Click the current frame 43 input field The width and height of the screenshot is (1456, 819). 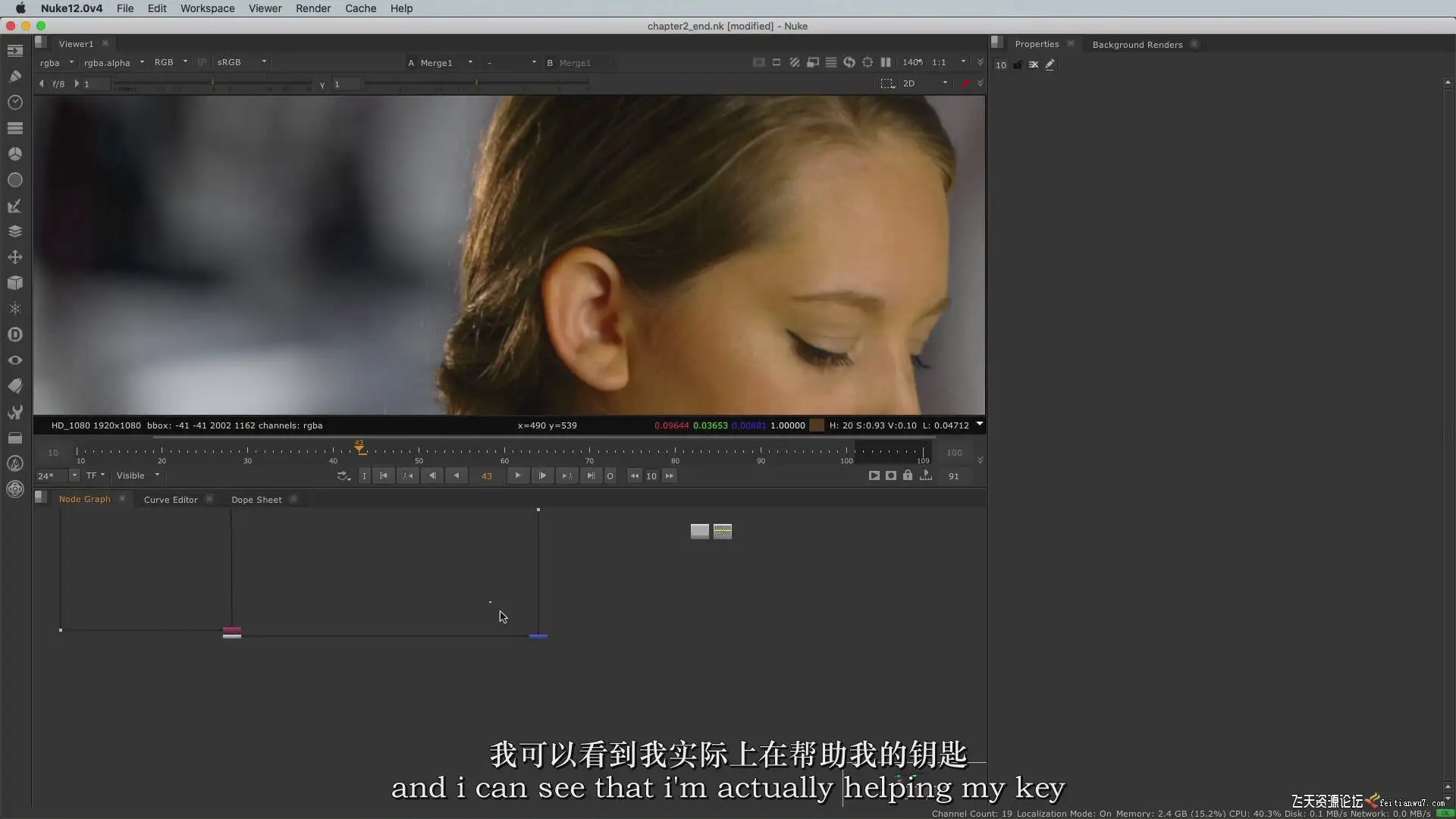[x=487, y=475]
